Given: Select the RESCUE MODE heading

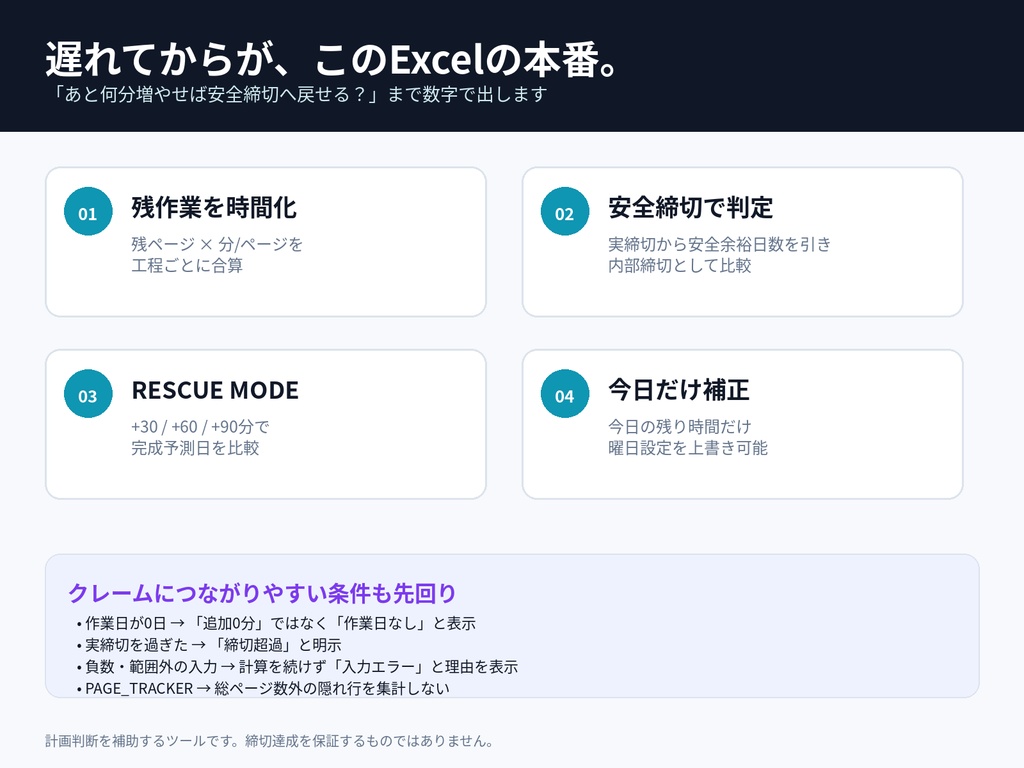Looking at the screenshot, I should click(215, 390).
